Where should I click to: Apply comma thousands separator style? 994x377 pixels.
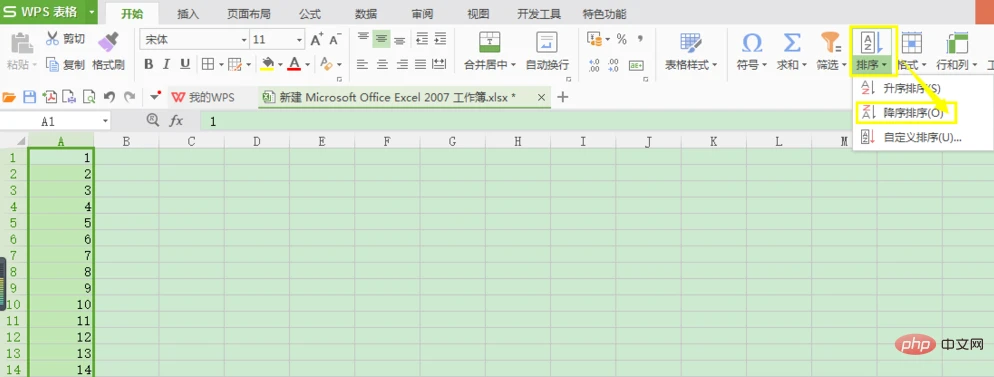(x=640, y=39)
